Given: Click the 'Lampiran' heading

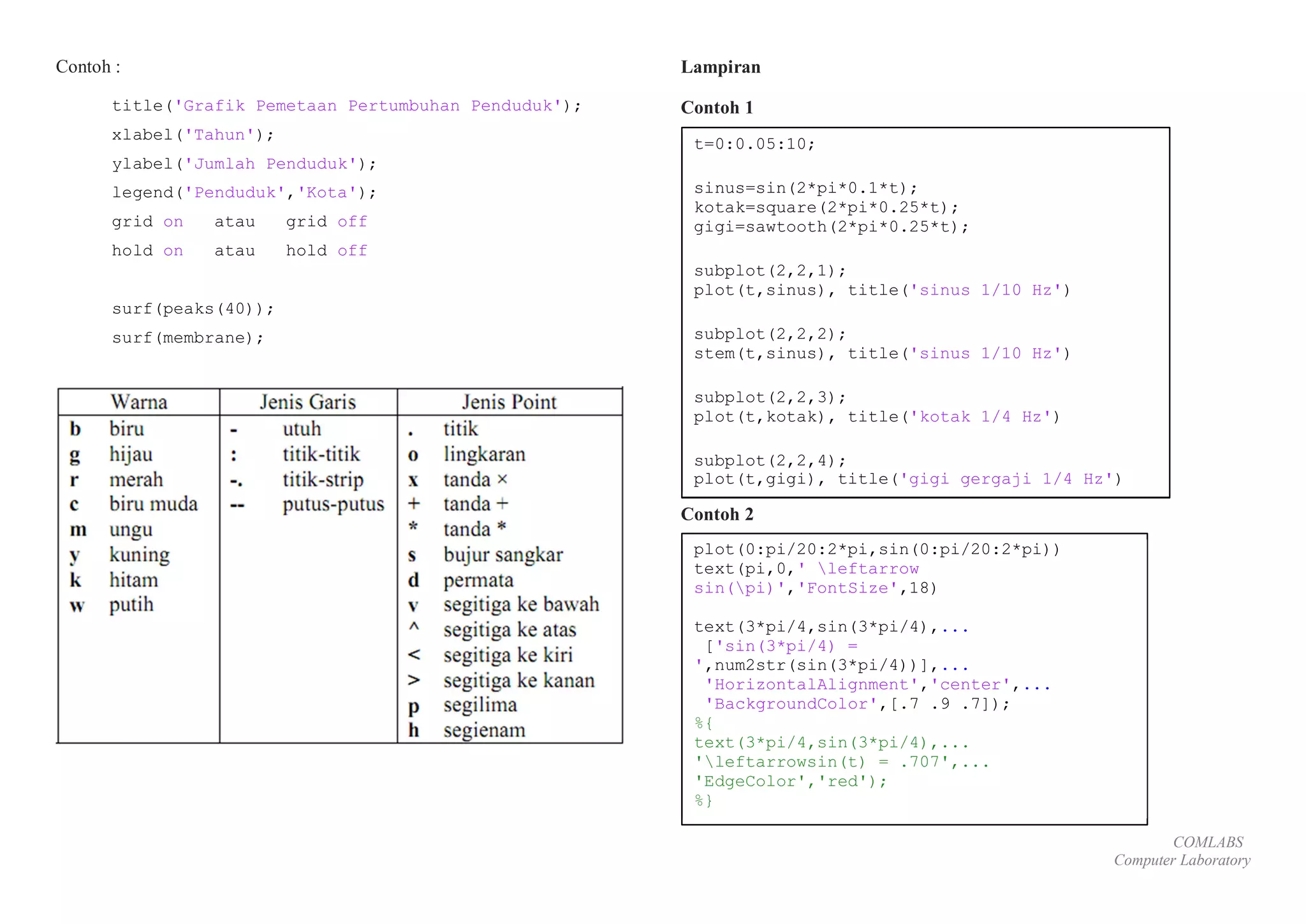Looking at the screenshot, I should coord(720,67).
